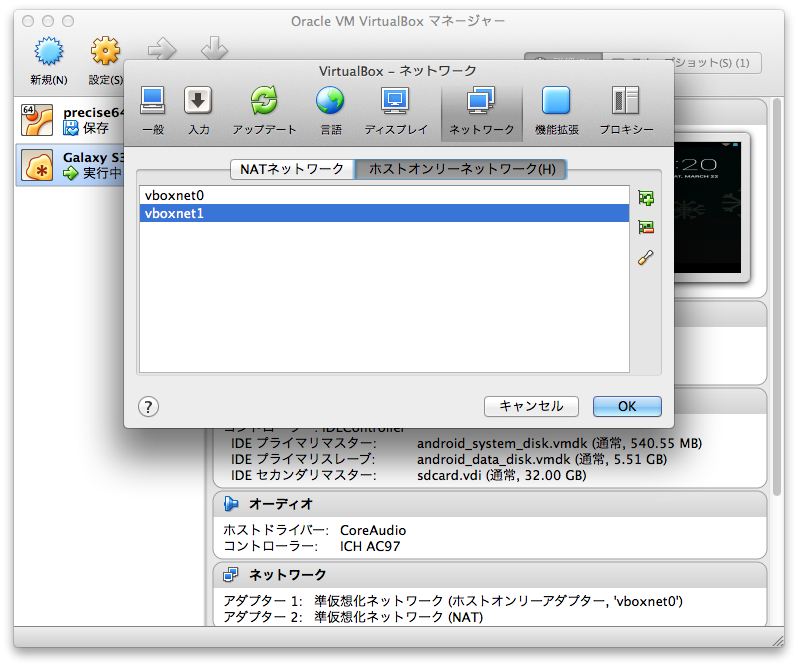
Task: Click the Manager details vertical scrollbar
Action: [x=777, y=297]
